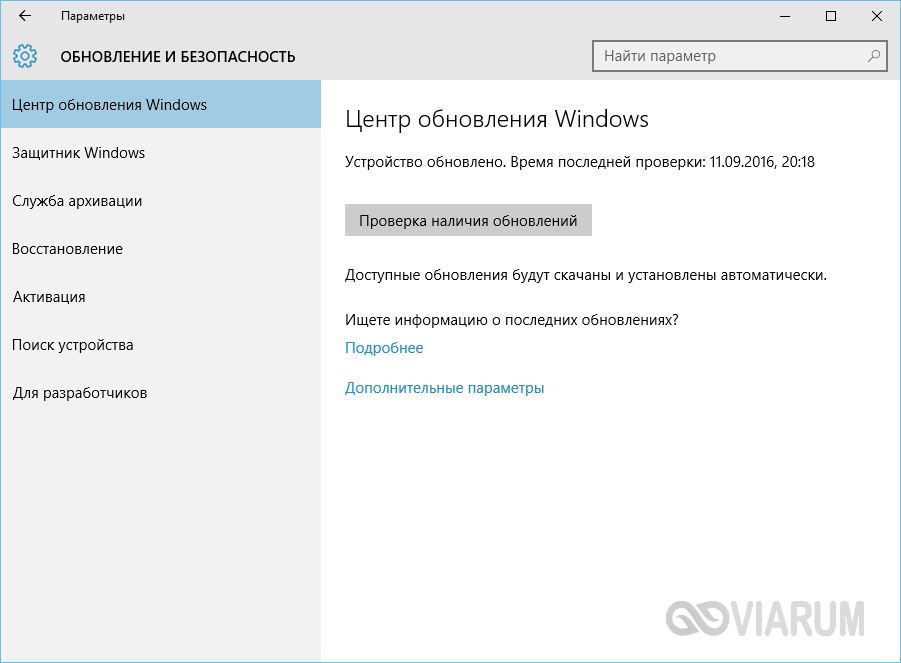Focus the Найти параметр search field
Image resolution: width=901 pixels, height=663 pixels.
[x=740, y=56]
